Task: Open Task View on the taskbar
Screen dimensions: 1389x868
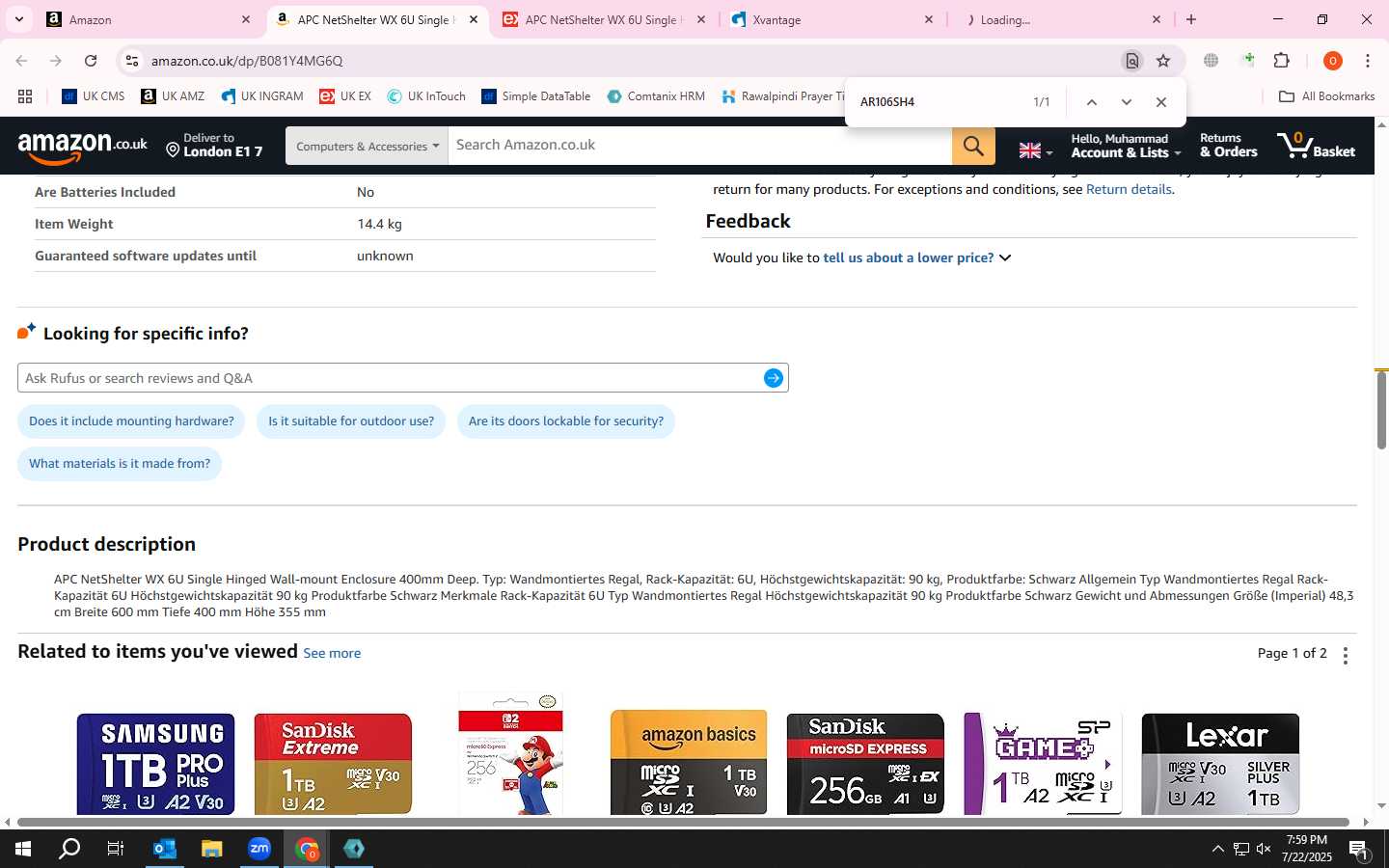Action: point(116,849)
